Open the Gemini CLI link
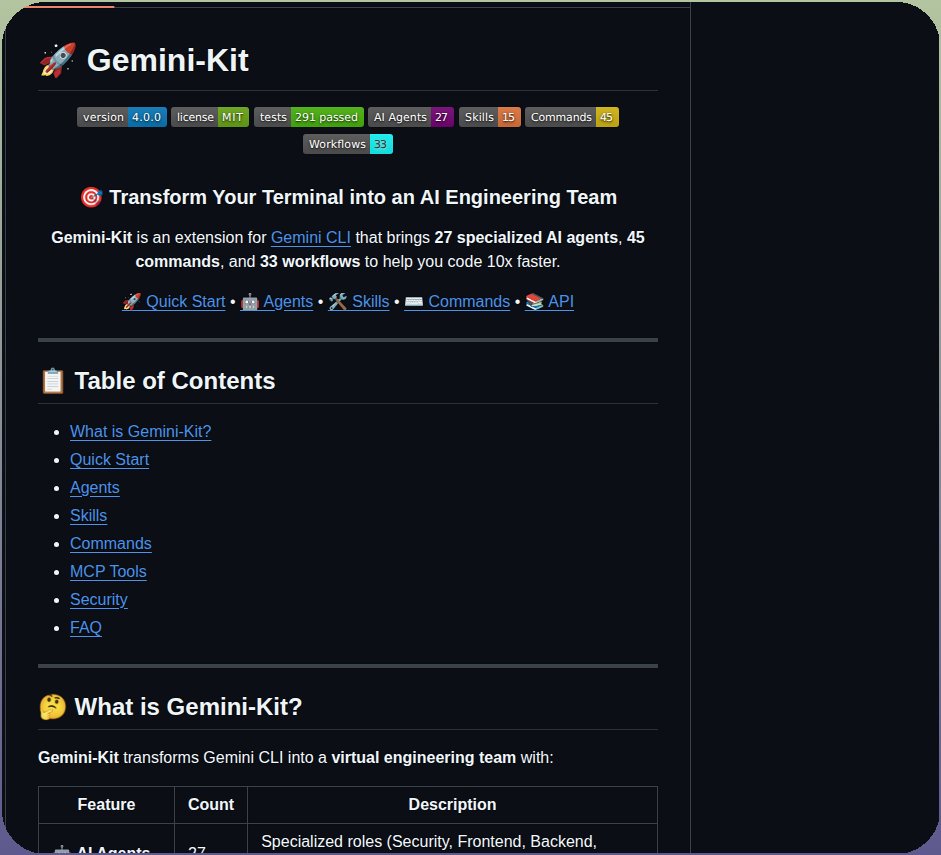This screenshot has height=855, width=941. [x=310, y=238]
